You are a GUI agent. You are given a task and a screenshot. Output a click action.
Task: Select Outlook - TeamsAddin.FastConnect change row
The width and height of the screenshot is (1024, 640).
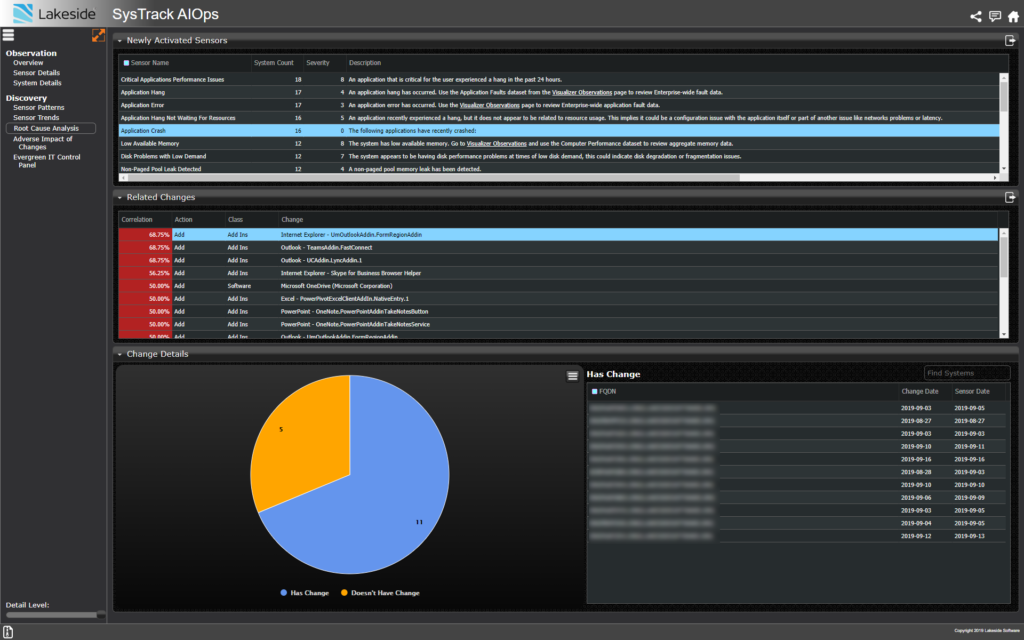pos(558,248)
